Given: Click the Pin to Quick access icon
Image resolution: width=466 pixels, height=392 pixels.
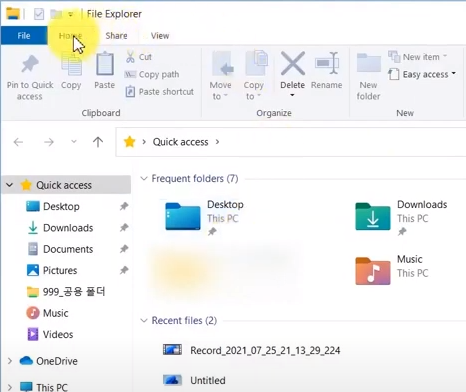Looking at the screenshot, I should point(30,64).
